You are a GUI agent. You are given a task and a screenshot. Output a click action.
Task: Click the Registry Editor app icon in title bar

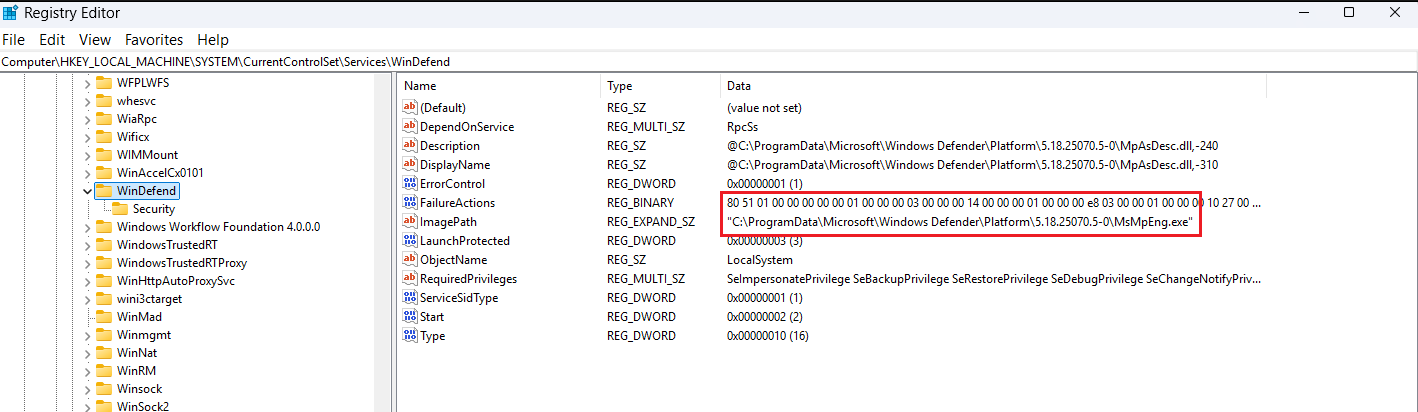pos(10,13)
